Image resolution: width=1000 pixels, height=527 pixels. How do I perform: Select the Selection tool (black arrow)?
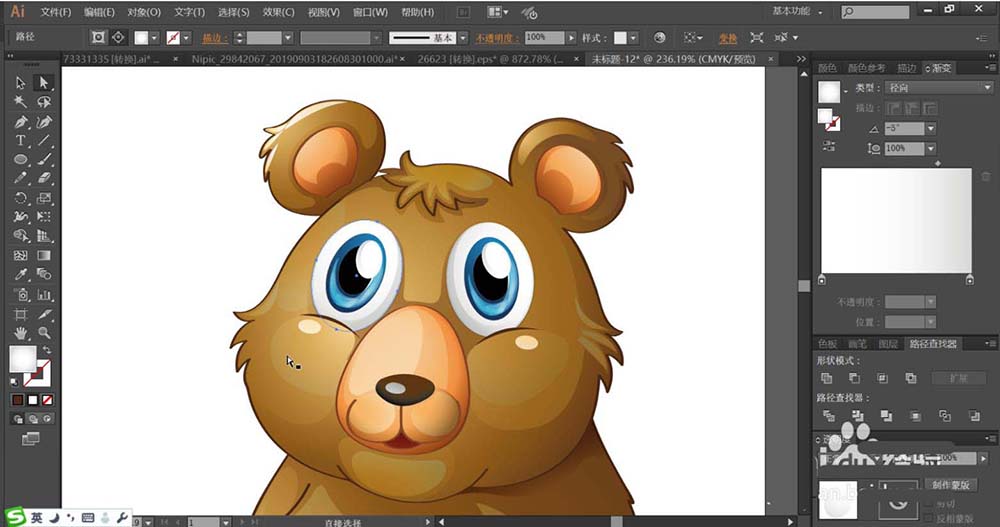20,83
